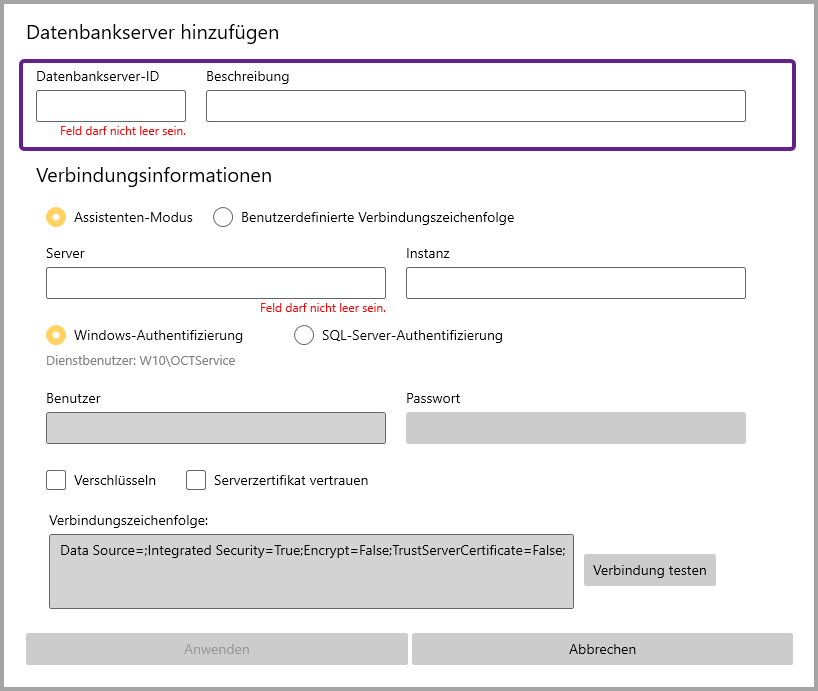Click the disabled Passwort field
The height and width of the screenshot is (691, 818).
pos(575,428)
